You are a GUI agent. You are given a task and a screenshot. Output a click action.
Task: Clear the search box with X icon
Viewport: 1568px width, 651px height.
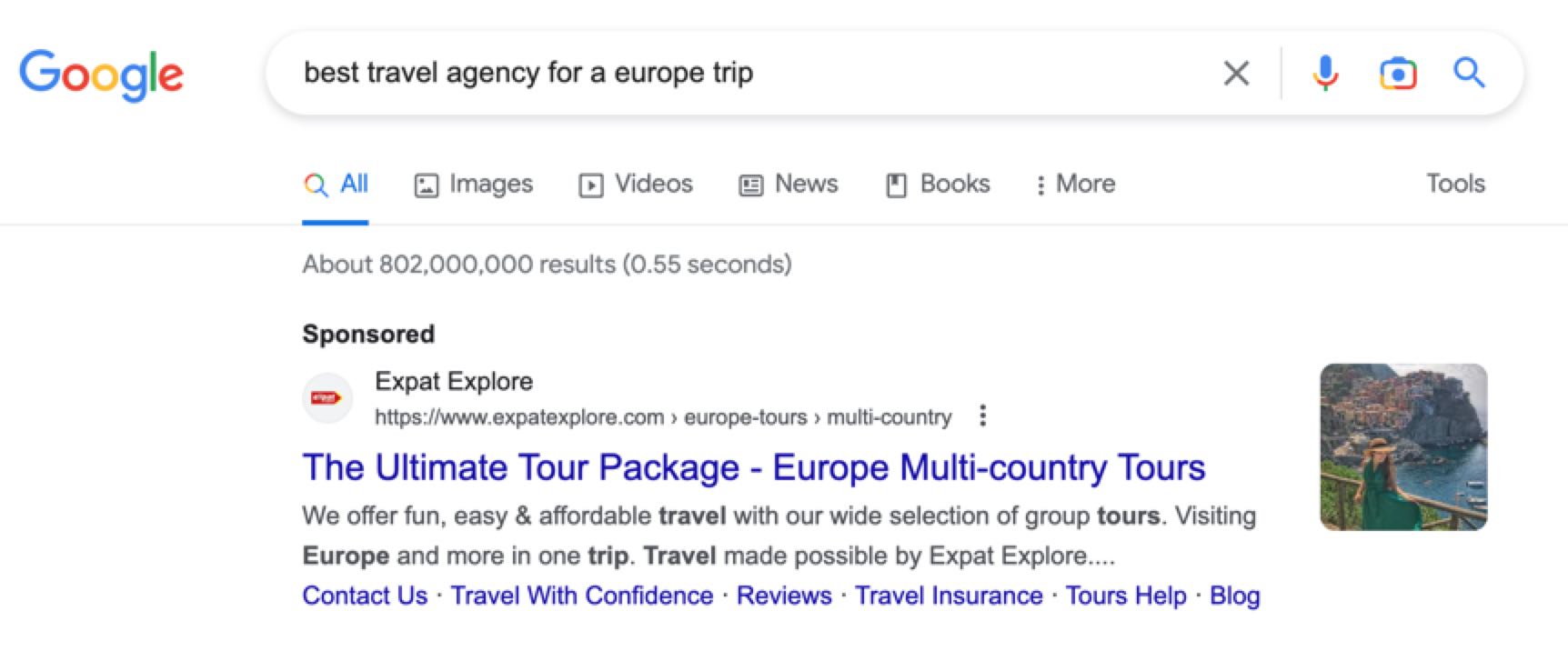pos(1236,73)
